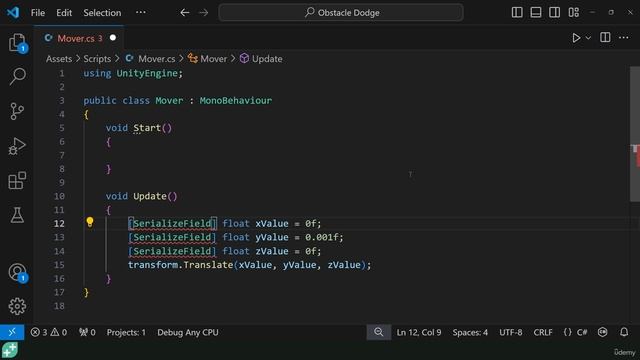Open the run options dropdown arrow
Viewport: 640px width, 360px height.
coord(588,38)
